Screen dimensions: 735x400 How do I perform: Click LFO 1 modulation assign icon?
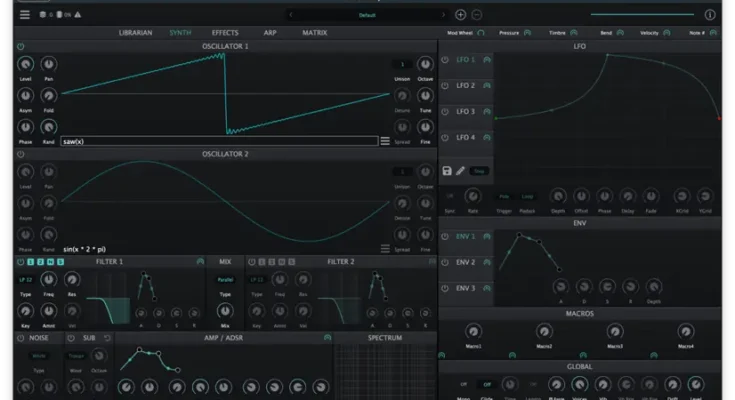click(487, 60)
